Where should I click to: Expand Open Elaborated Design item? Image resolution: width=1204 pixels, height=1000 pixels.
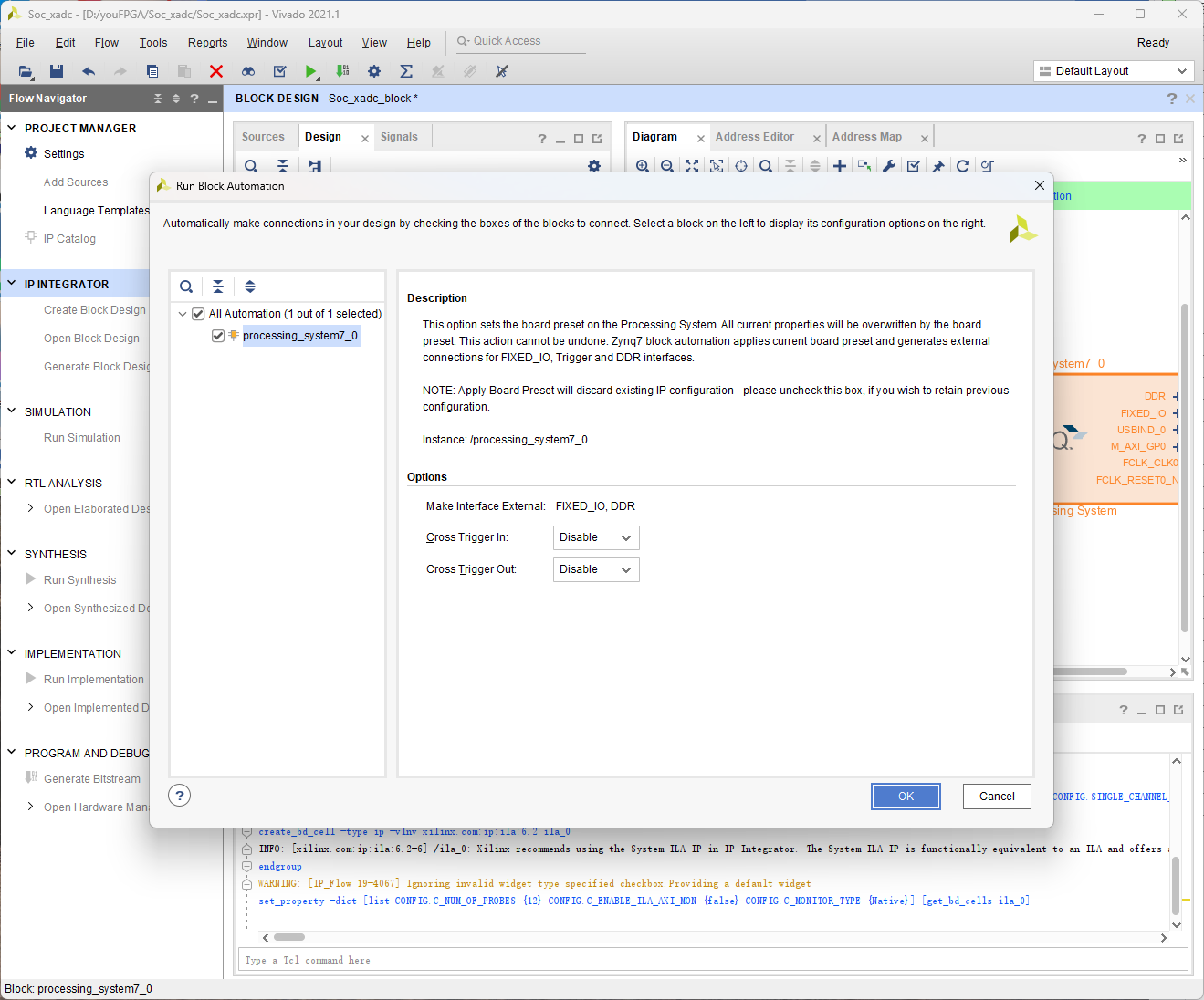[x=31, y=508]
